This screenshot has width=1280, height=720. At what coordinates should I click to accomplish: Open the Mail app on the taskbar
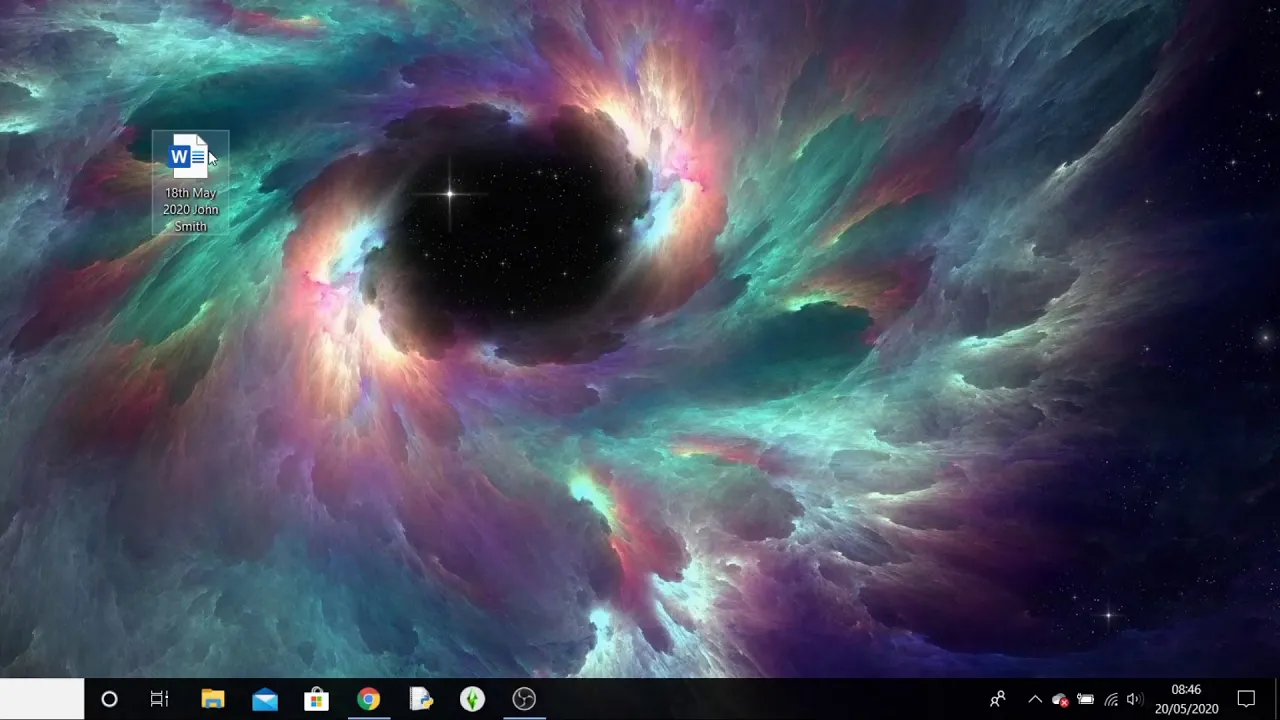point(265,699)
